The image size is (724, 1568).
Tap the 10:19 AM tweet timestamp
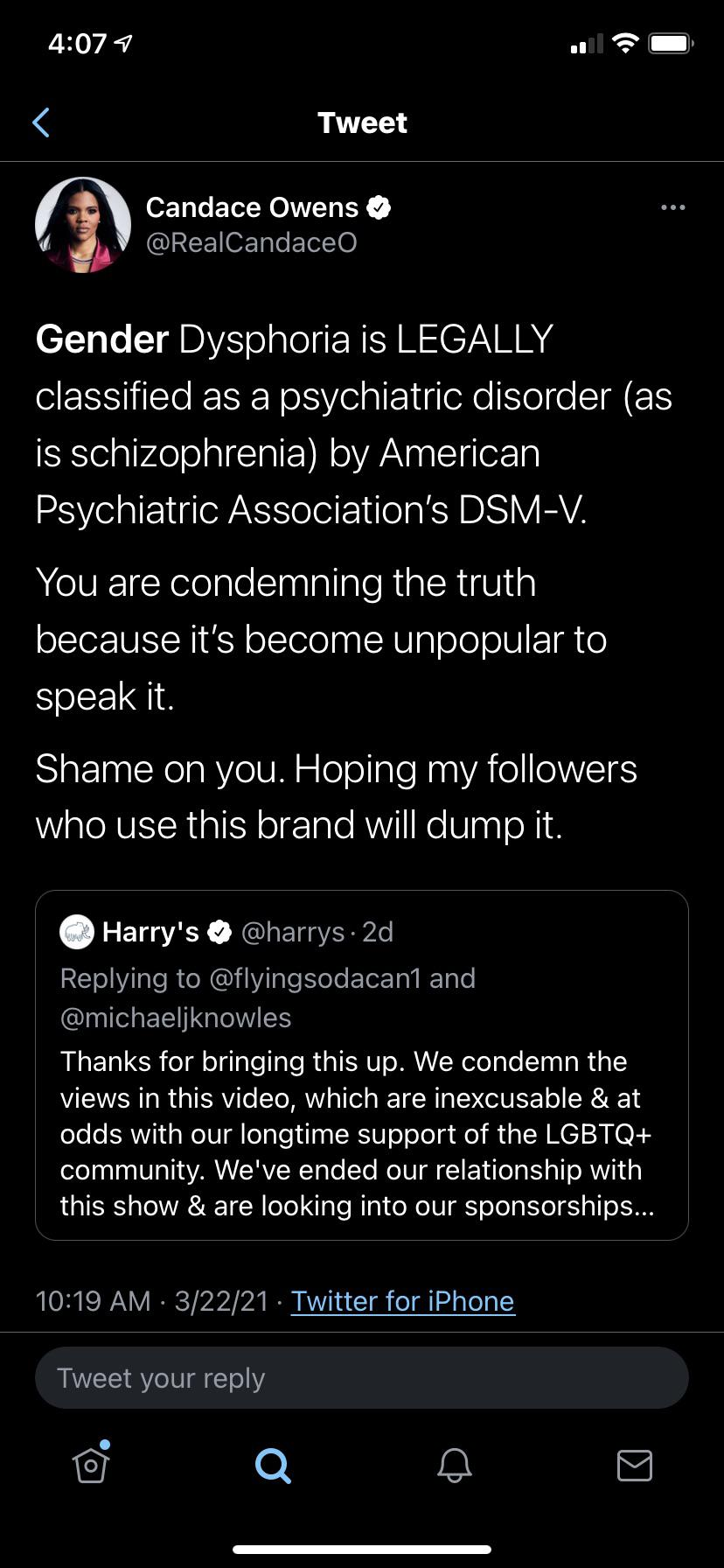pos(94,1301)
